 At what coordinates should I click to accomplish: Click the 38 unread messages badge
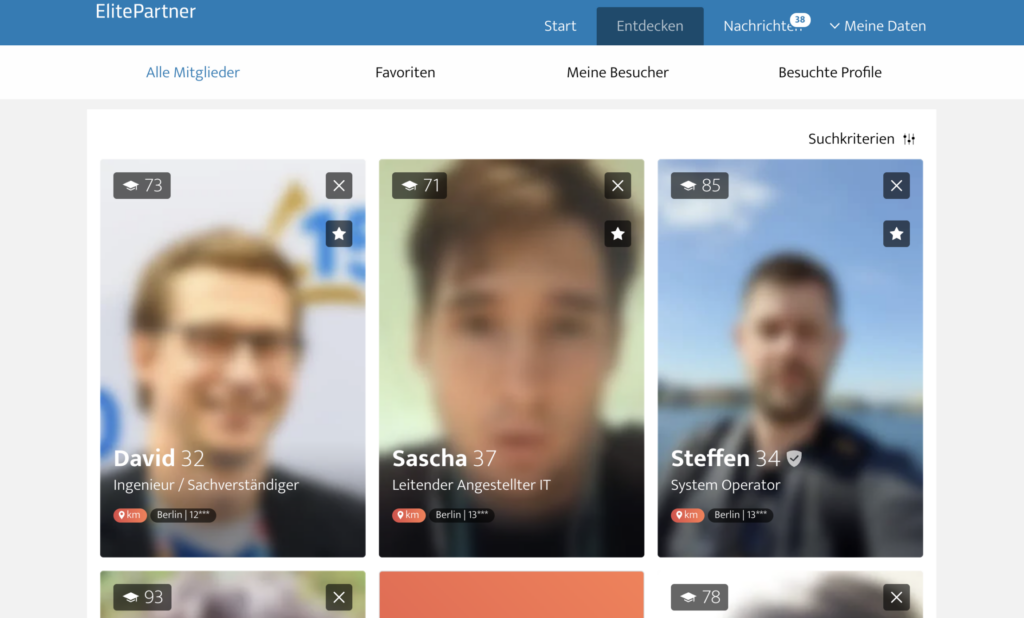800,20
